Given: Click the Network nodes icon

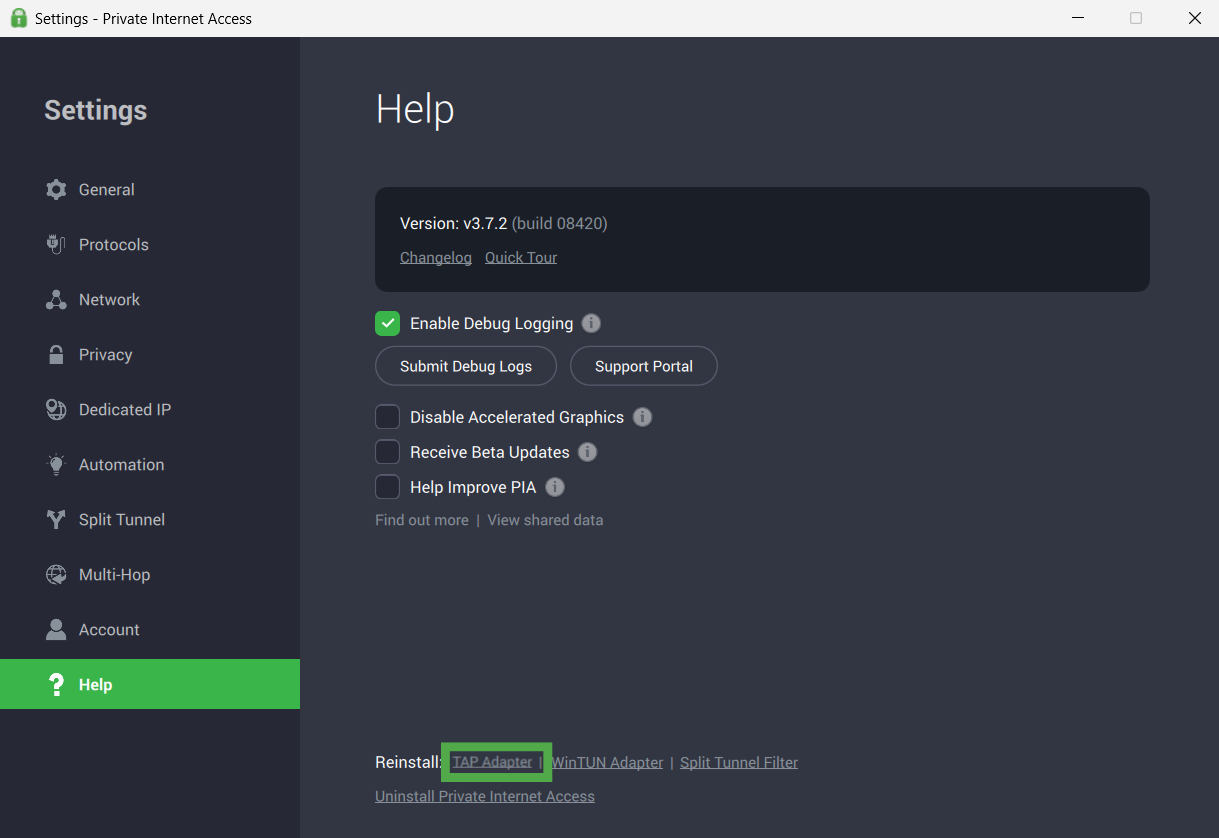Looking at the screenshot, I should click(x=56, y=299).
